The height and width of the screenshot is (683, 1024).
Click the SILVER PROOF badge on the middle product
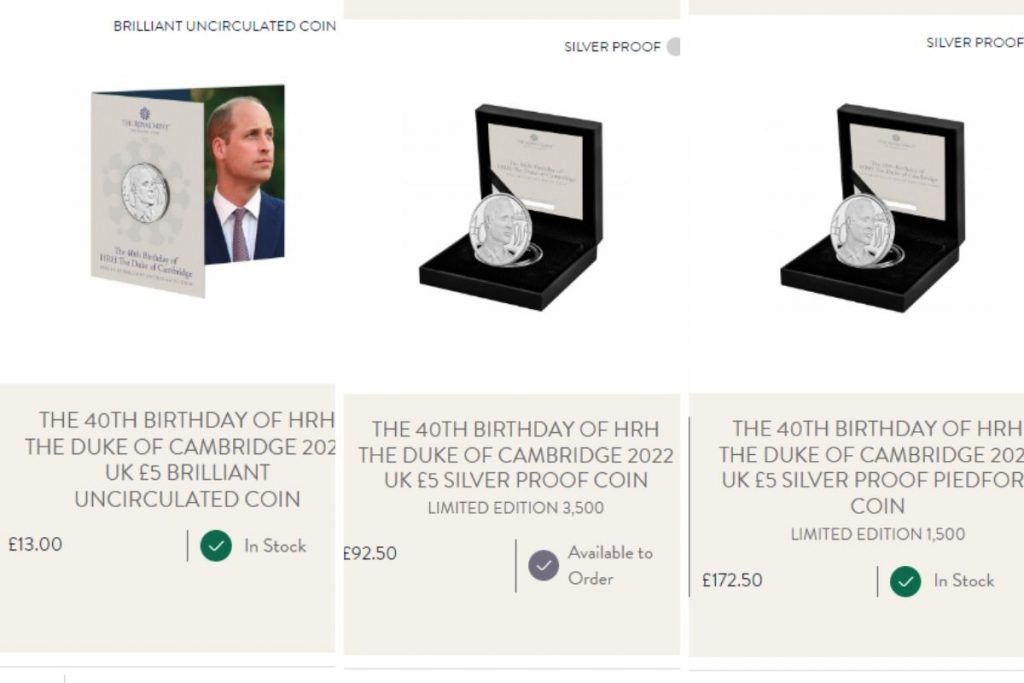(611, 45)
